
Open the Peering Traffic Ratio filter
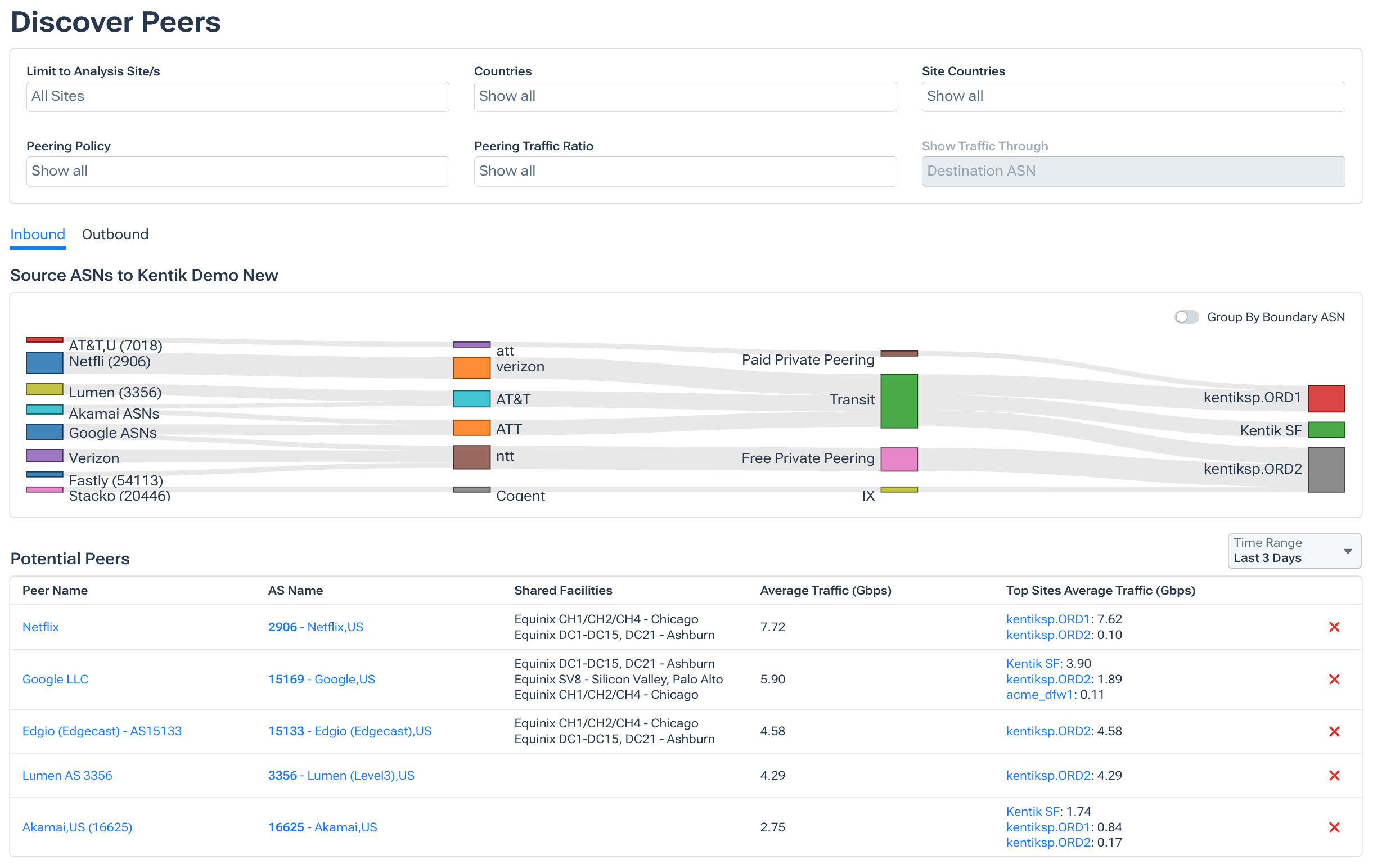[x=685, y=171]
